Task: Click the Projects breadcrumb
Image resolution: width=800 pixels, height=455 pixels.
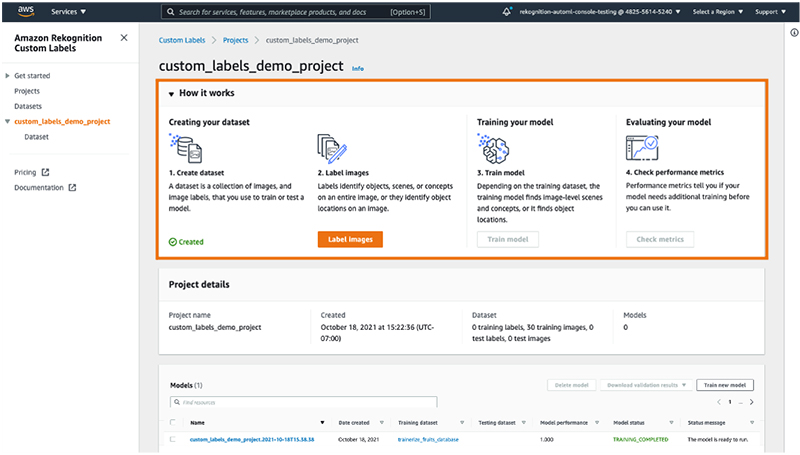Action: coord(236,40)
